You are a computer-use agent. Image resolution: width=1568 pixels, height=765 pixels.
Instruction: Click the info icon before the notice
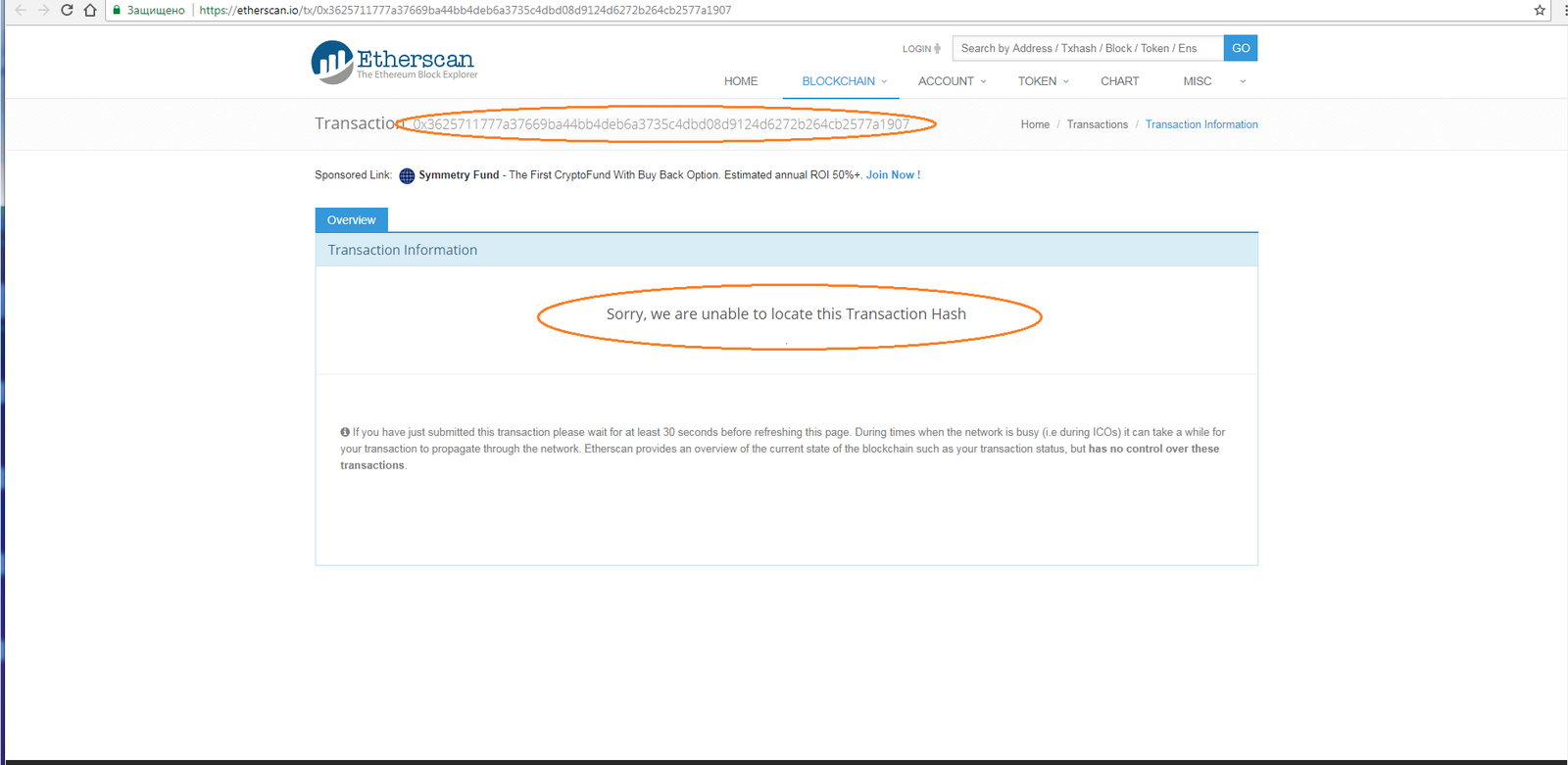345,432
